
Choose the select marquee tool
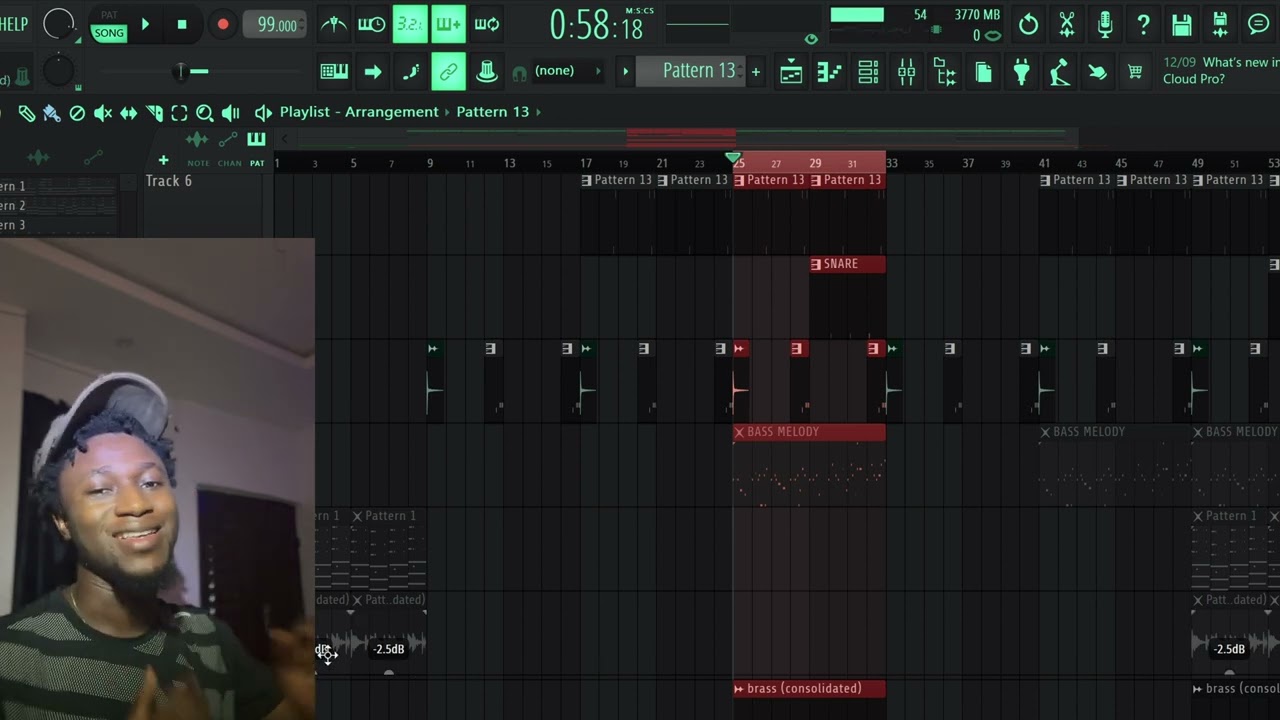pyautogui.click(x=179, y=113)
